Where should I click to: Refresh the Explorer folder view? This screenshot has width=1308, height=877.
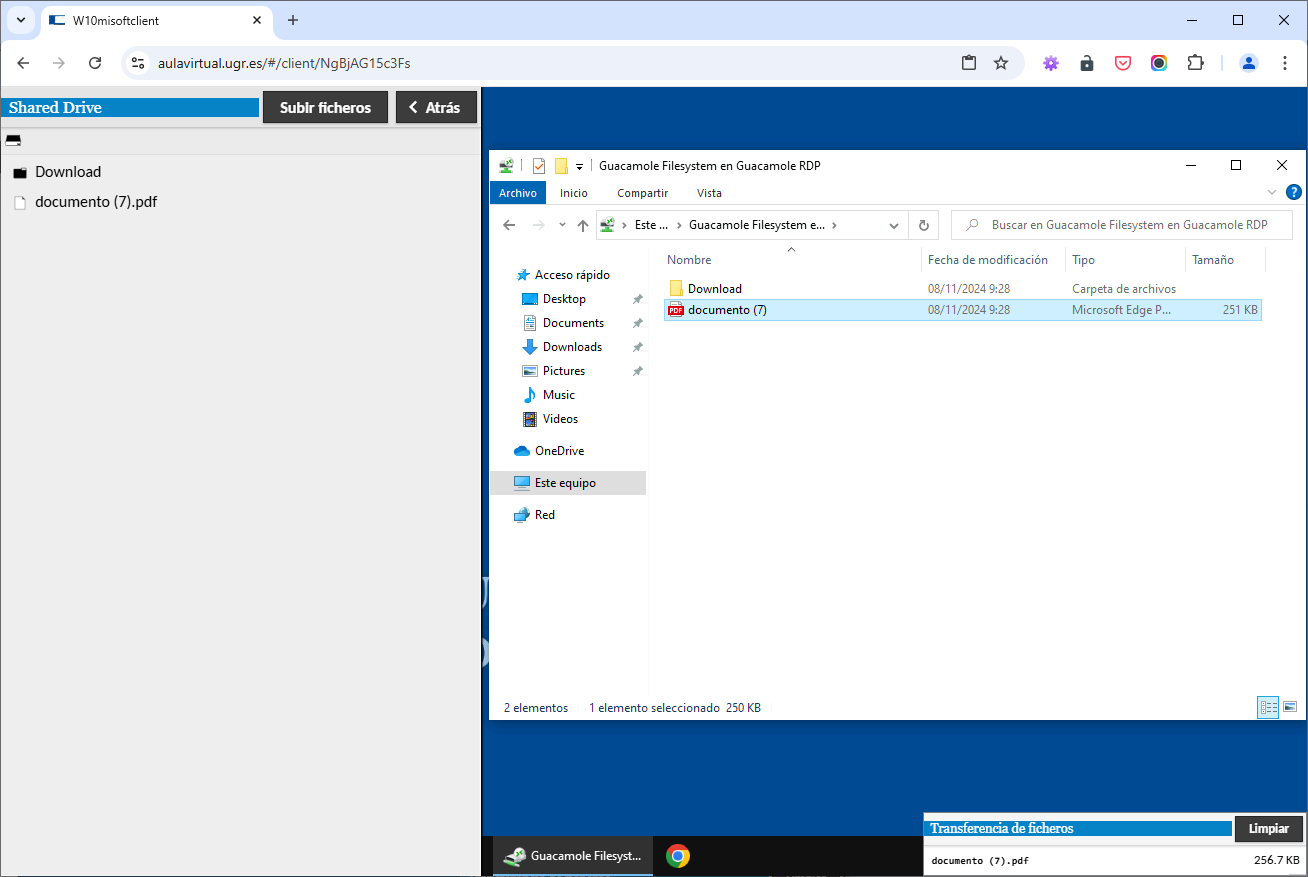924,226
